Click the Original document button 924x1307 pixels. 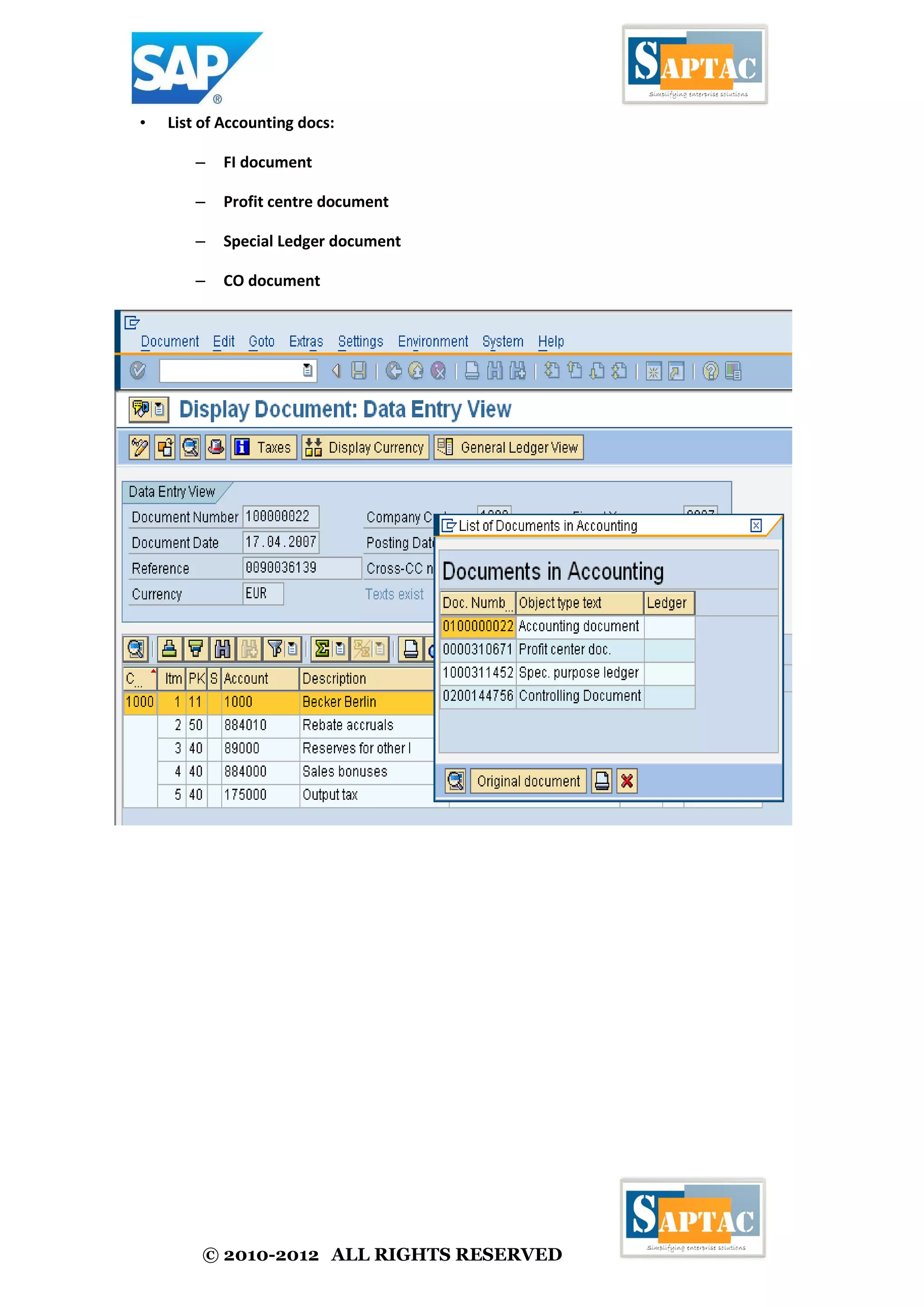(529, 781)
